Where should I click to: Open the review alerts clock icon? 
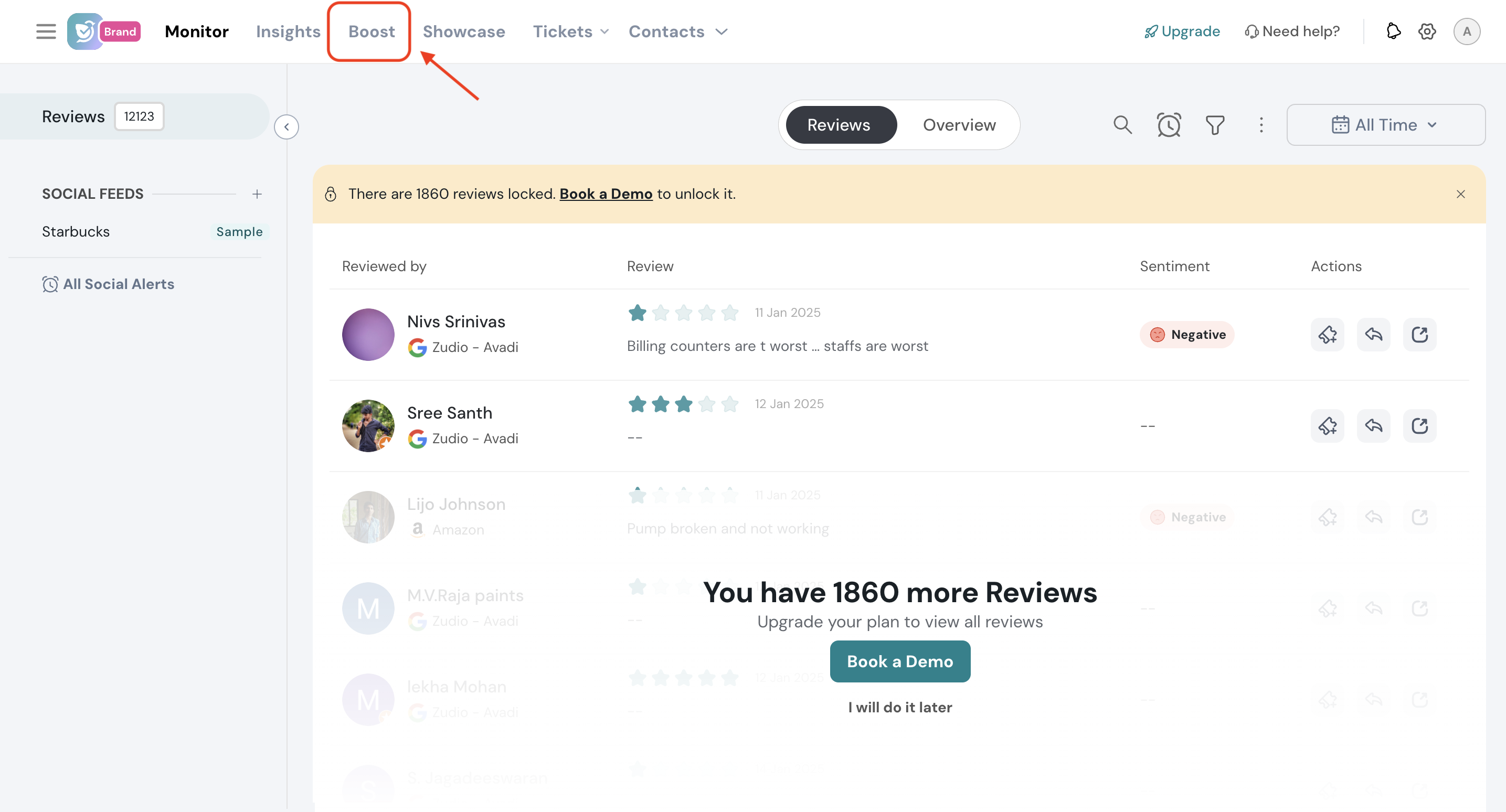(1169, 124)
